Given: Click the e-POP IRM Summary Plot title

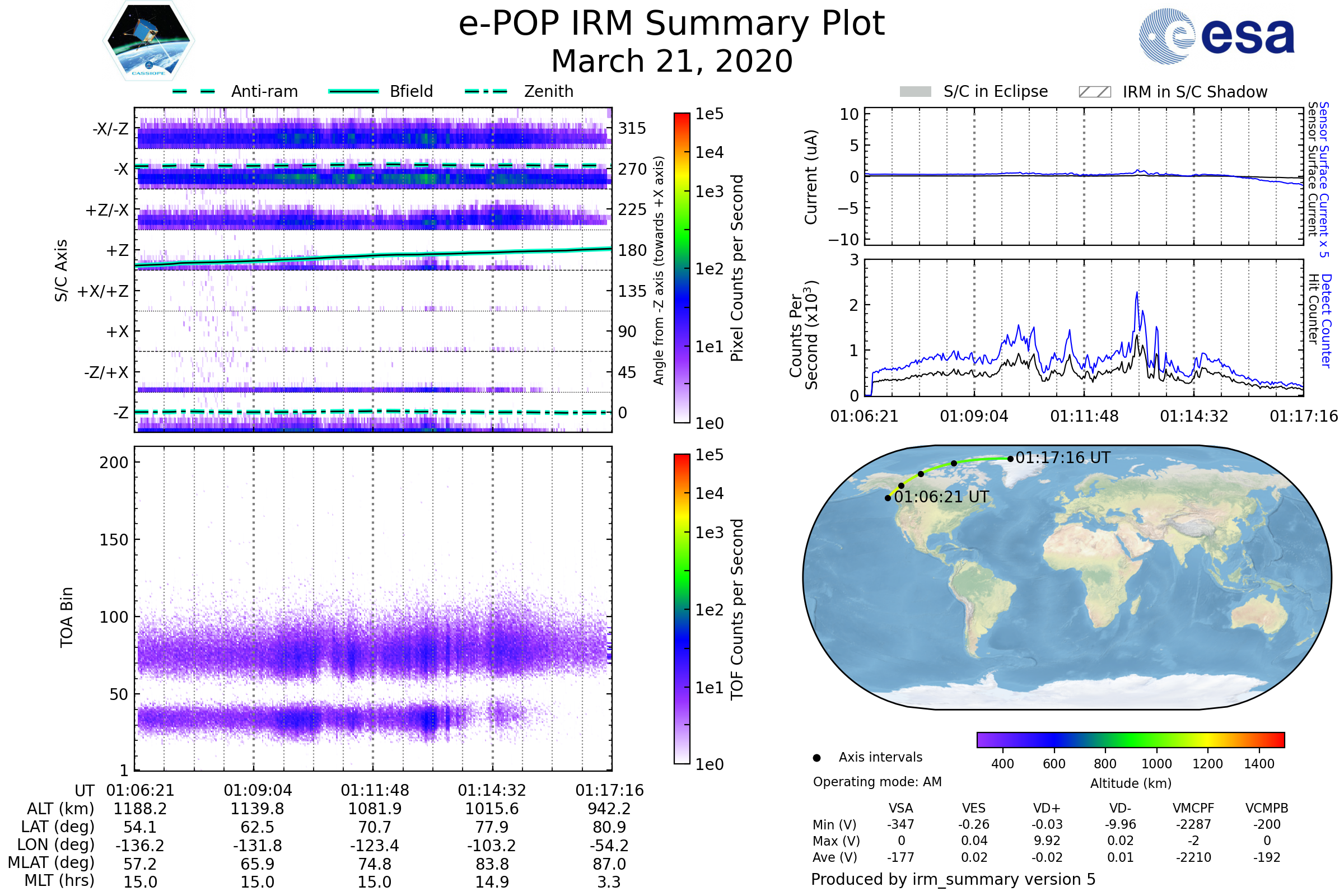Looking at the screenshot, I should pyautogui.click(x=671, y=24).
